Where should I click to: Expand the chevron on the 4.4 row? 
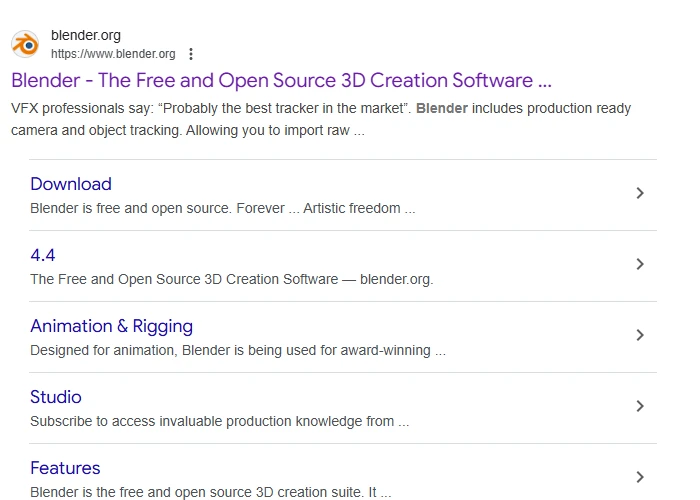click(640, 264)
